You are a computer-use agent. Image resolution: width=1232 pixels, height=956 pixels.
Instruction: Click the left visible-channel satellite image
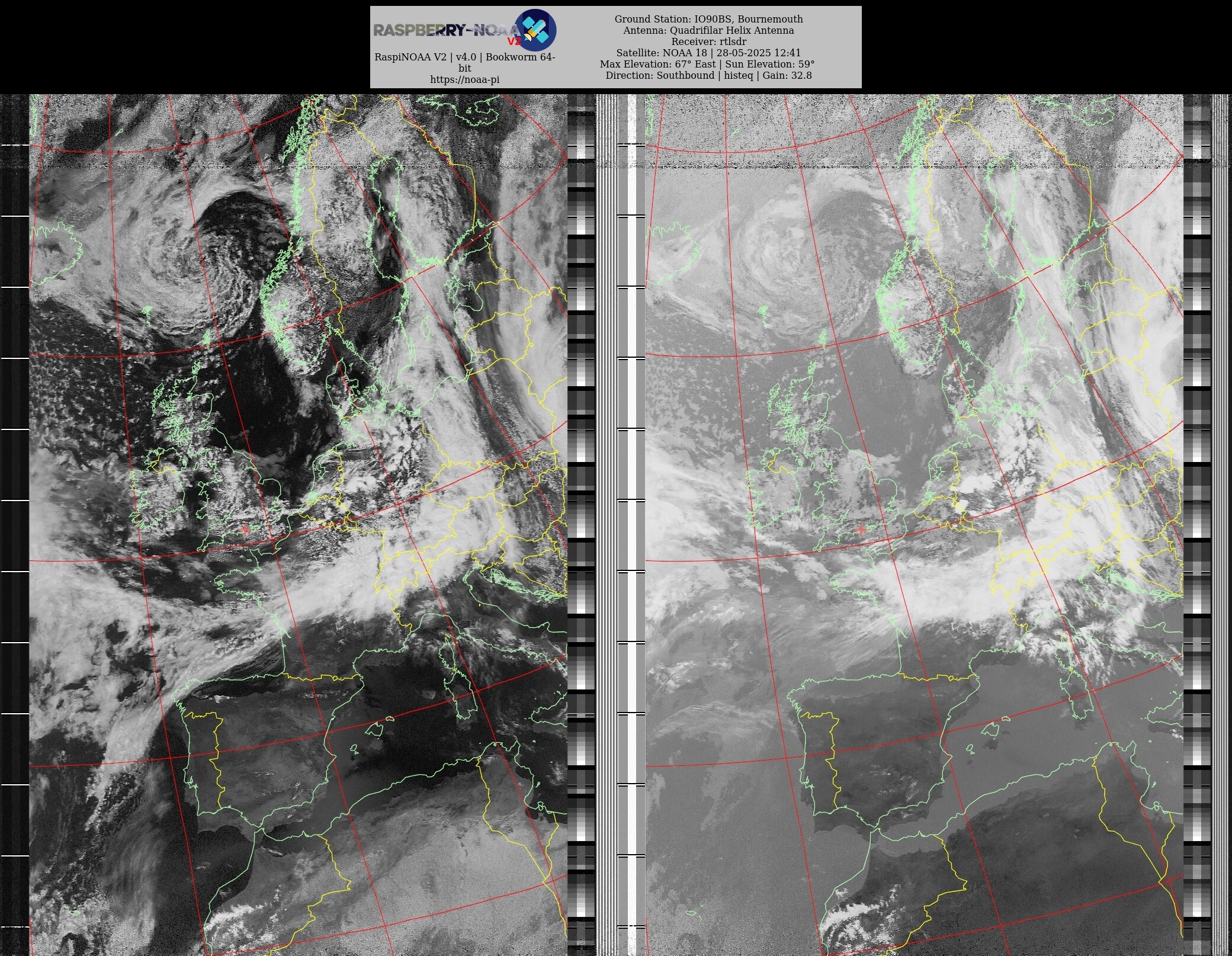[299, 525]
